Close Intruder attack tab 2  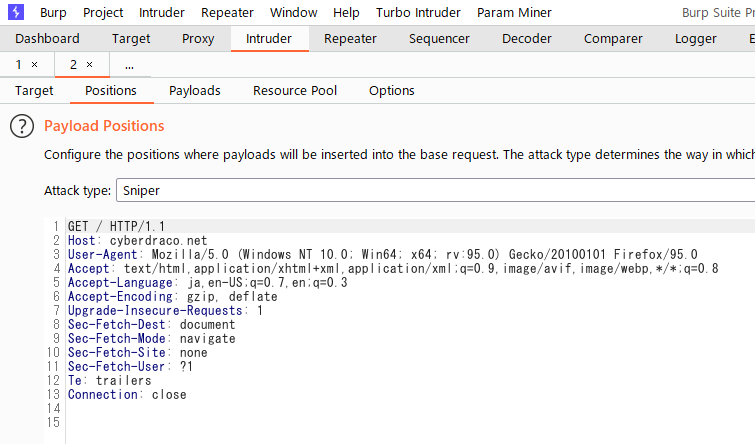click(x=89, y=64)
